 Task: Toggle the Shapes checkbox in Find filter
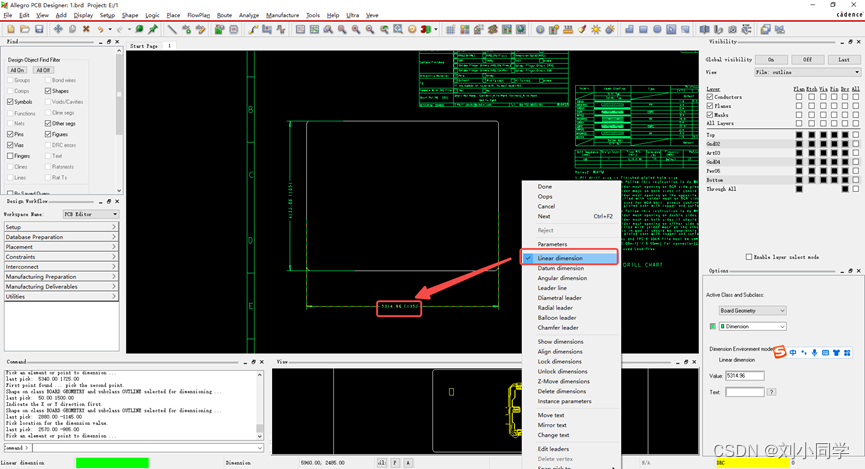[49, 91]
